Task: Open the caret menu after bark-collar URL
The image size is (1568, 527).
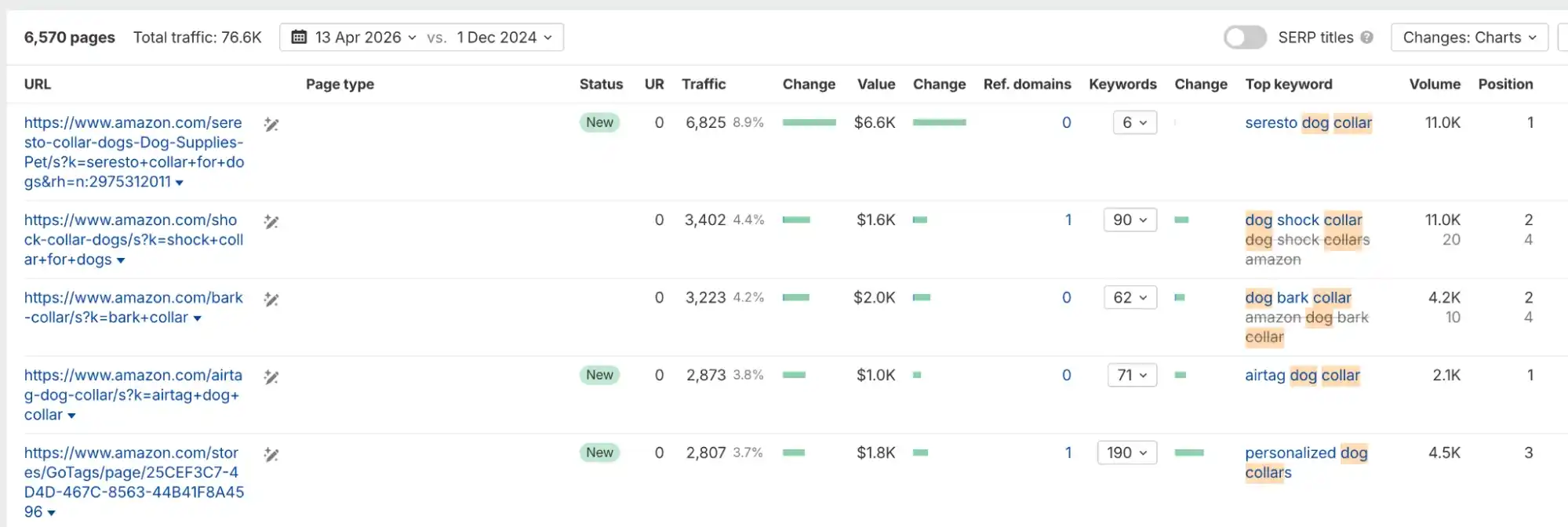Action: click(x=198, y=318)
